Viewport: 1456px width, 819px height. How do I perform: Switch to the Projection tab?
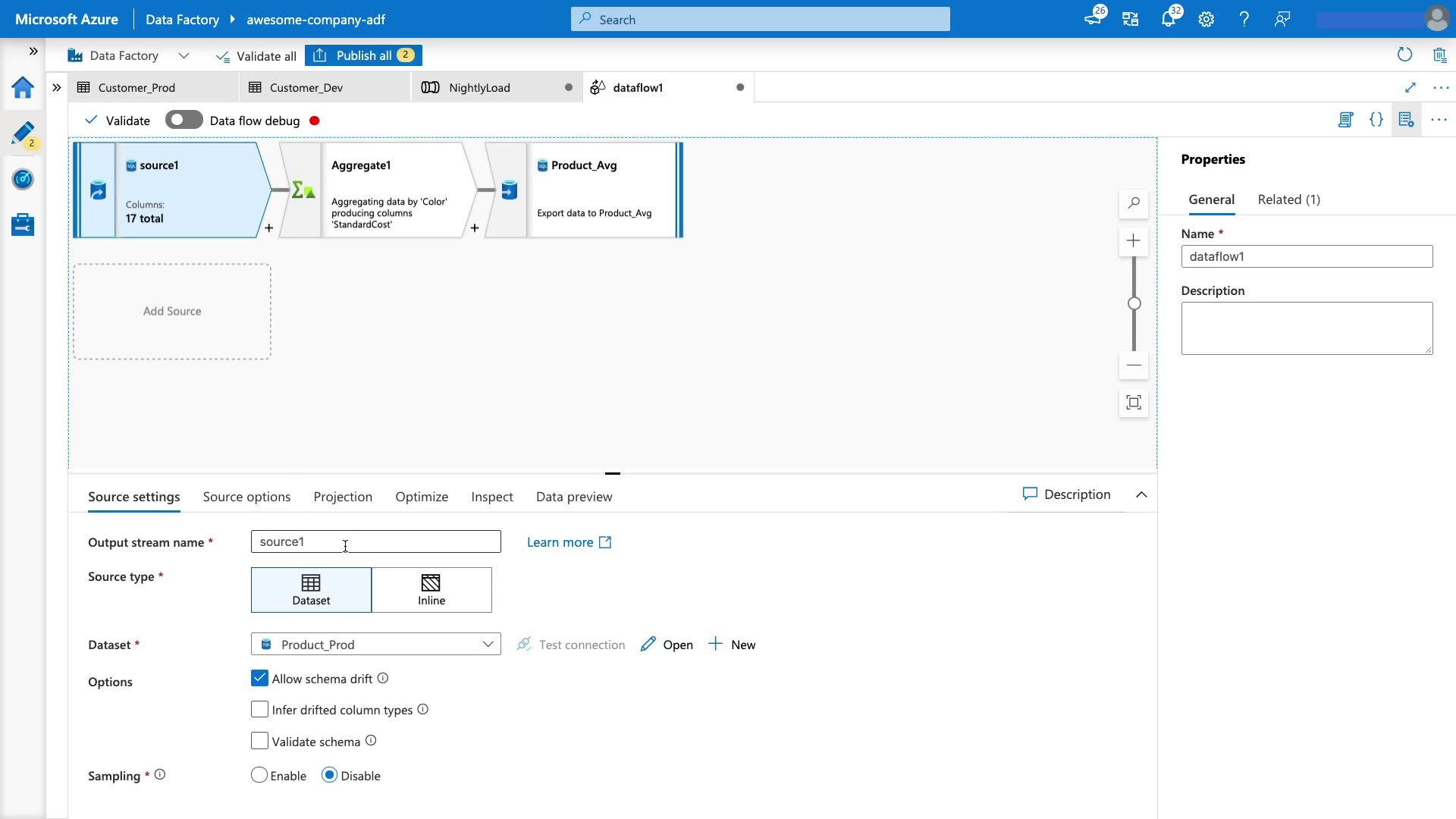point(343,497)
